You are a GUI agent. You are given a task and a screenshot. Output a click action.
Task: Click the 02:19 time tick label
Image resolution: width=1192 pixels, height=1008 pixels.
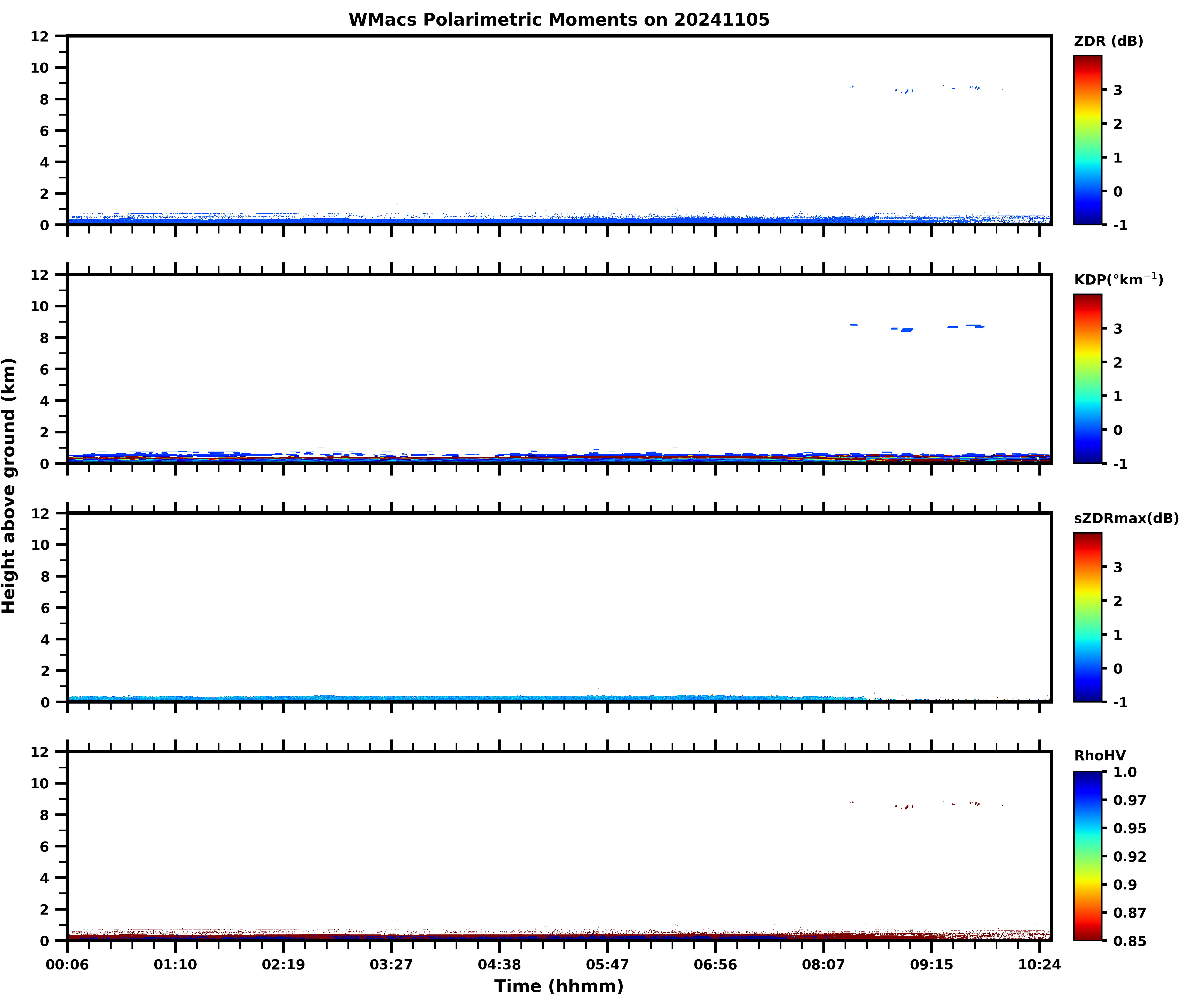283,965
